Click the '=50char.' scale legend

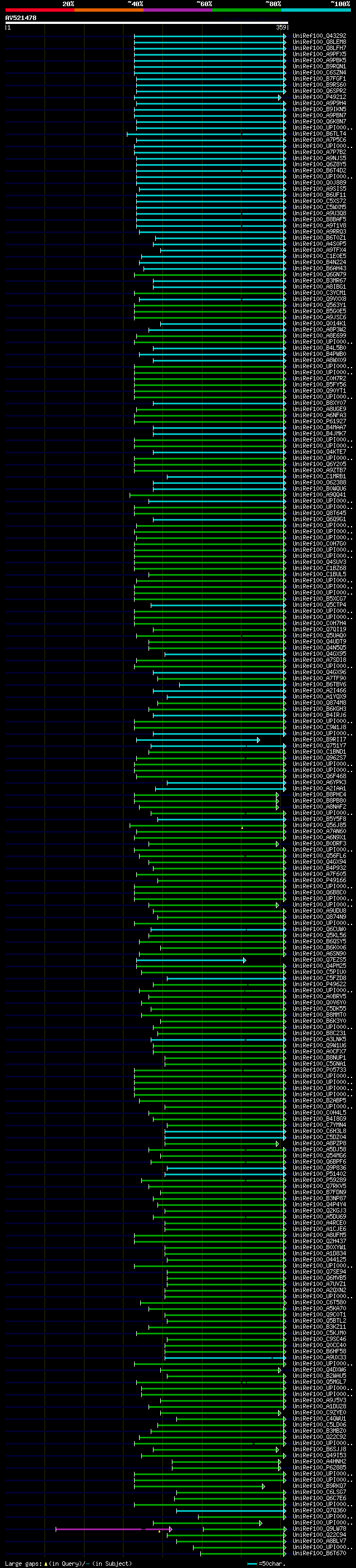[266, 1564]
